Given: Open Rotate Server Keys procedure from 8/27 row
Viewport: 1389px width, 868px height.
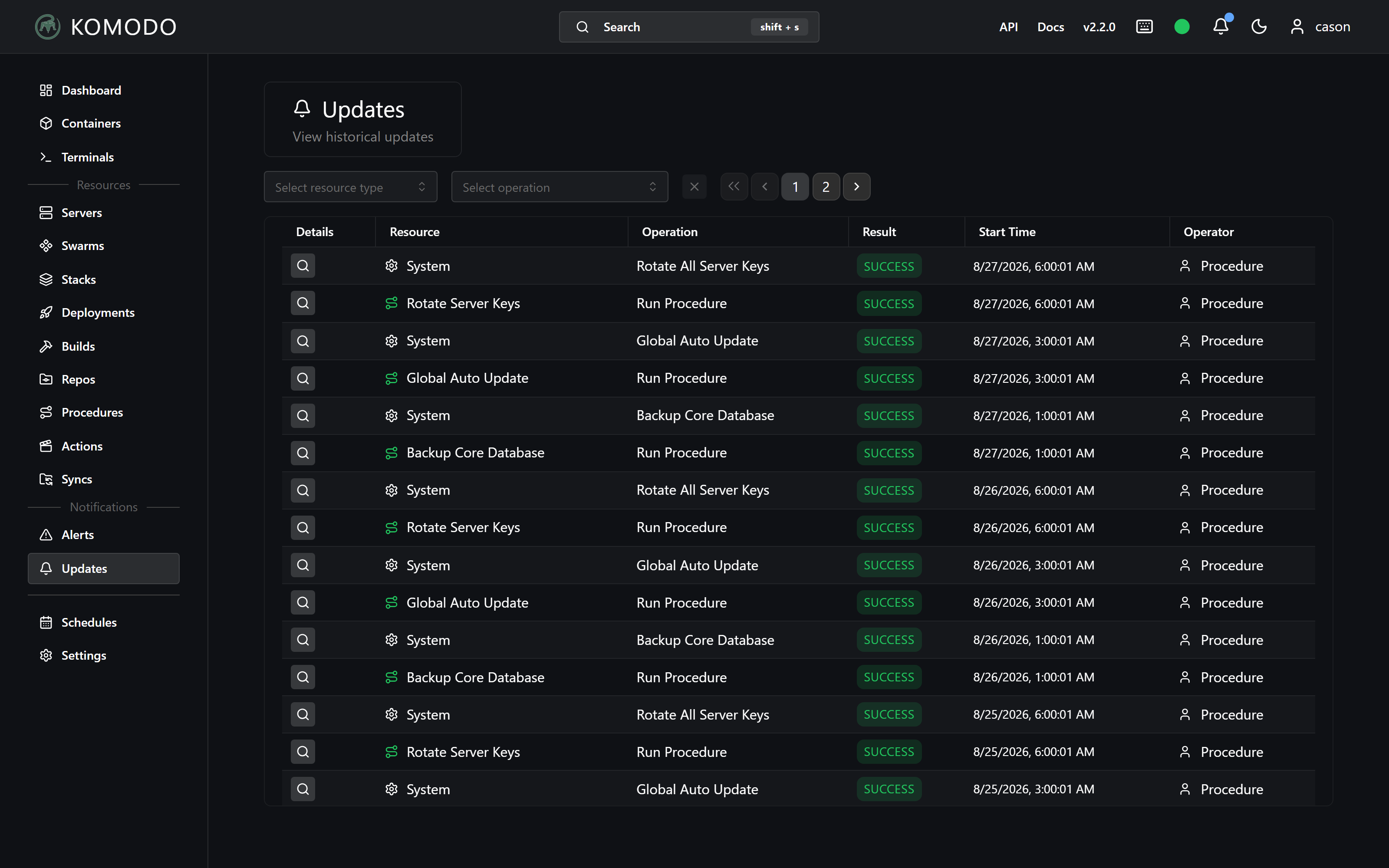Looking at the screenshot, I should [452, 303].
